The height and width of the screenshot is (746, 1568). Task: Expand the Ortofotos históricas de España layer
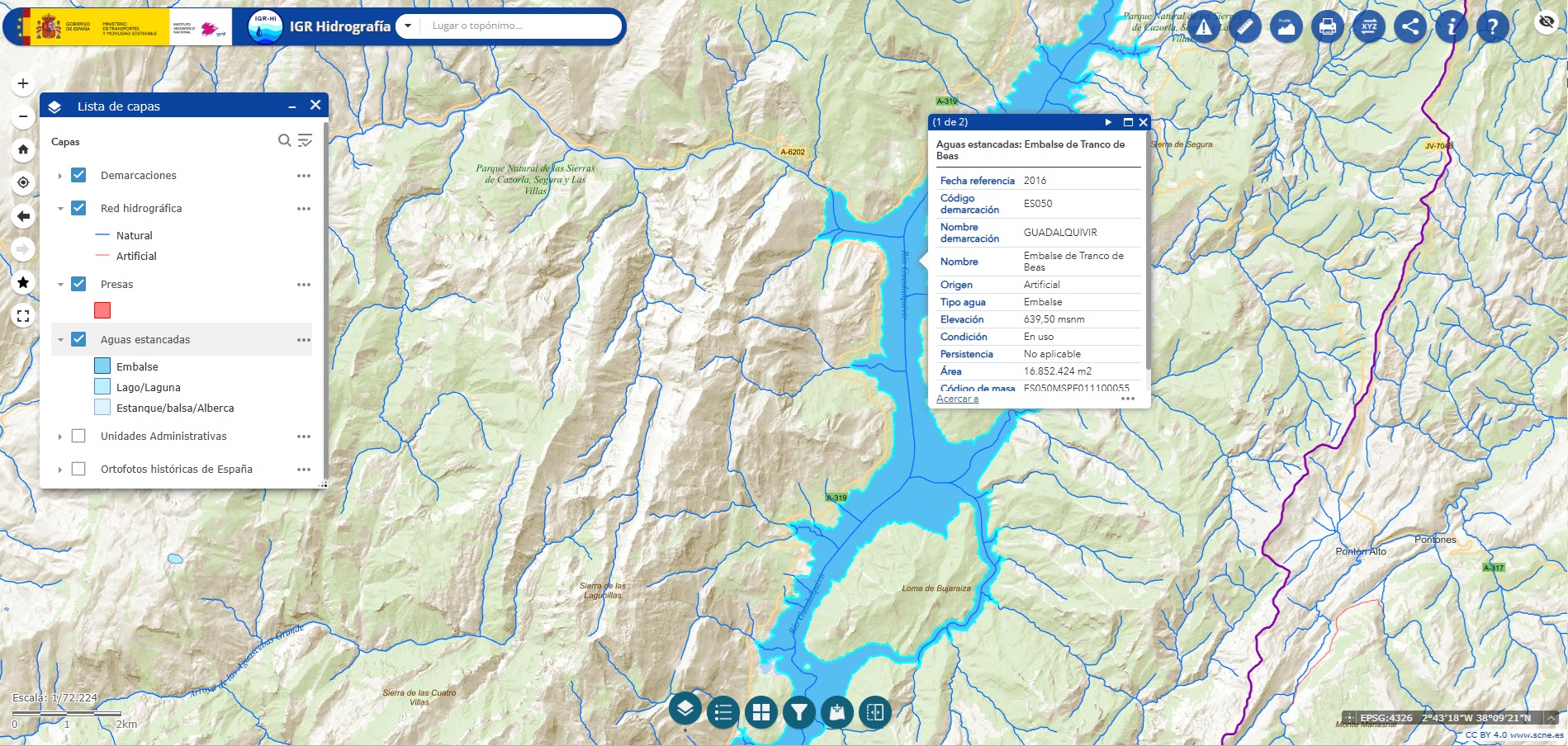point(60,470)
